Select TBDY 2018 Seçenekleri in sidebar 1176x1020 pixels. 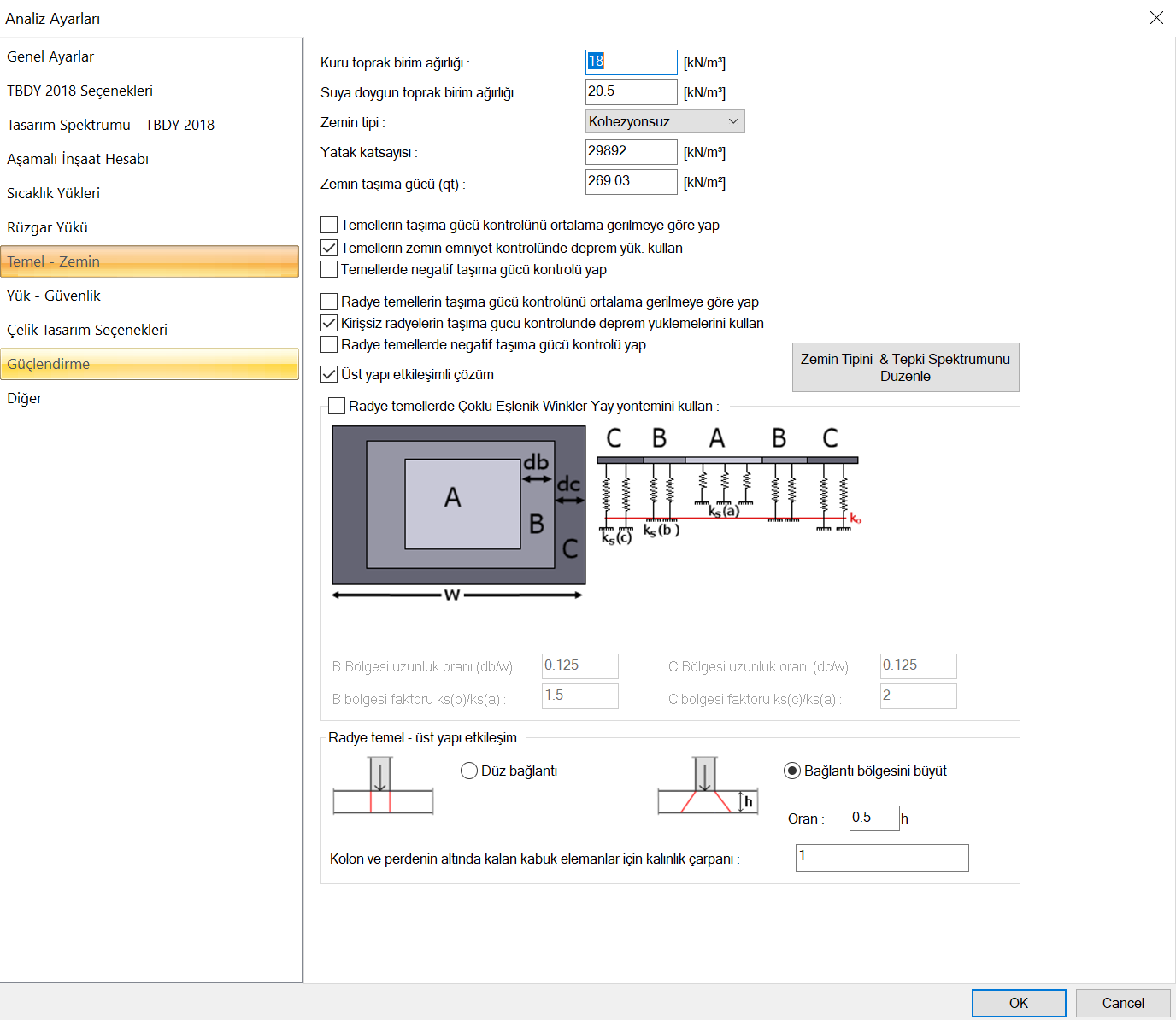[150, 91]
